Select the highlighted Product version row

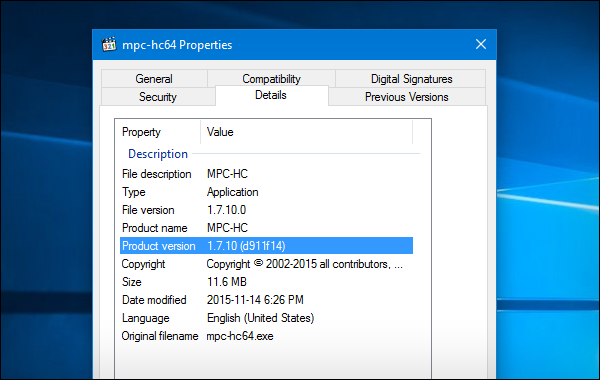tap(266, 246)
